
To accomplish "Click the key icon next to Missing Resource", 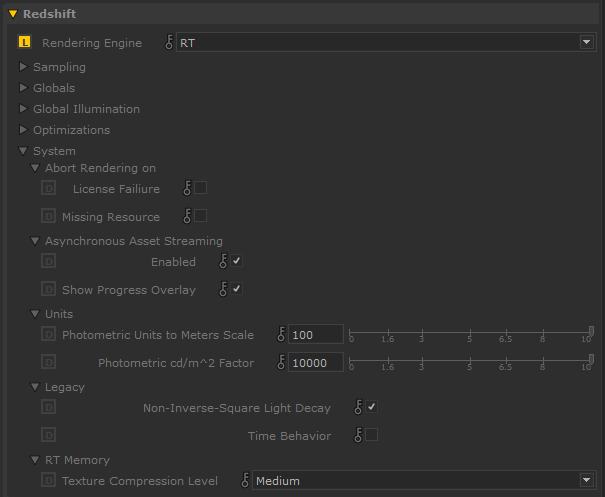I will tap(187, 216).
